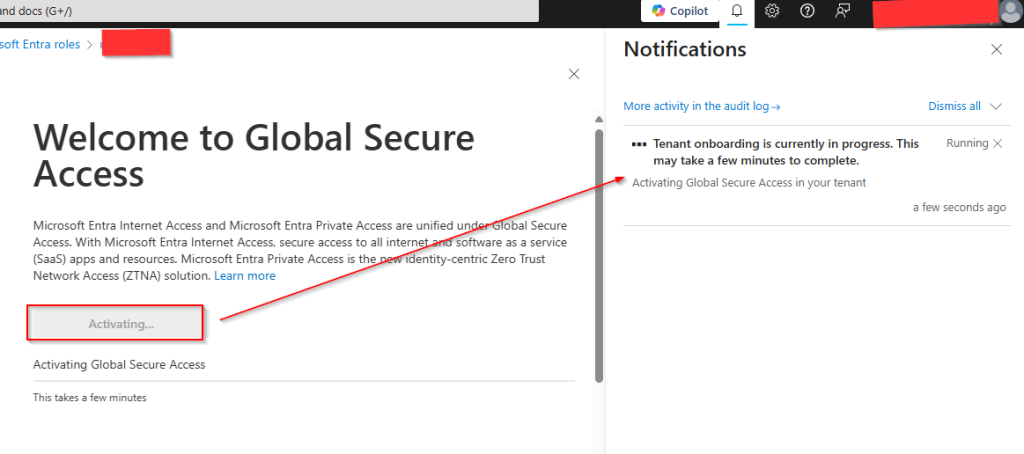Close the Welcome to Global Secure Access pane
The height and width of the screenshot is (454, 1024).
pos(574,74)
